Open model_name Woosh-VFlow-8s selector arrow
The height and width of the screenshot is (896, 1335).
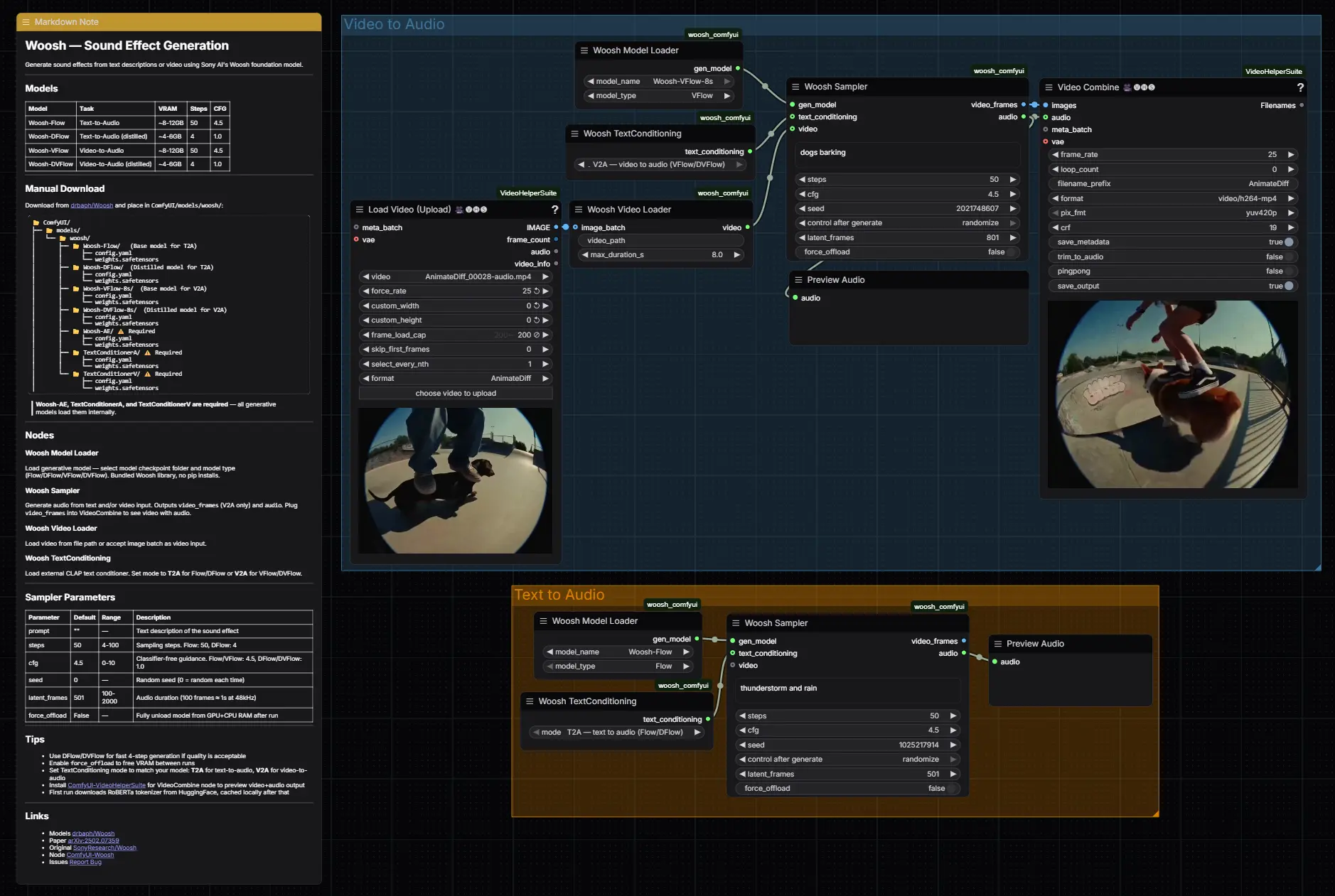(x=727, y=82)
